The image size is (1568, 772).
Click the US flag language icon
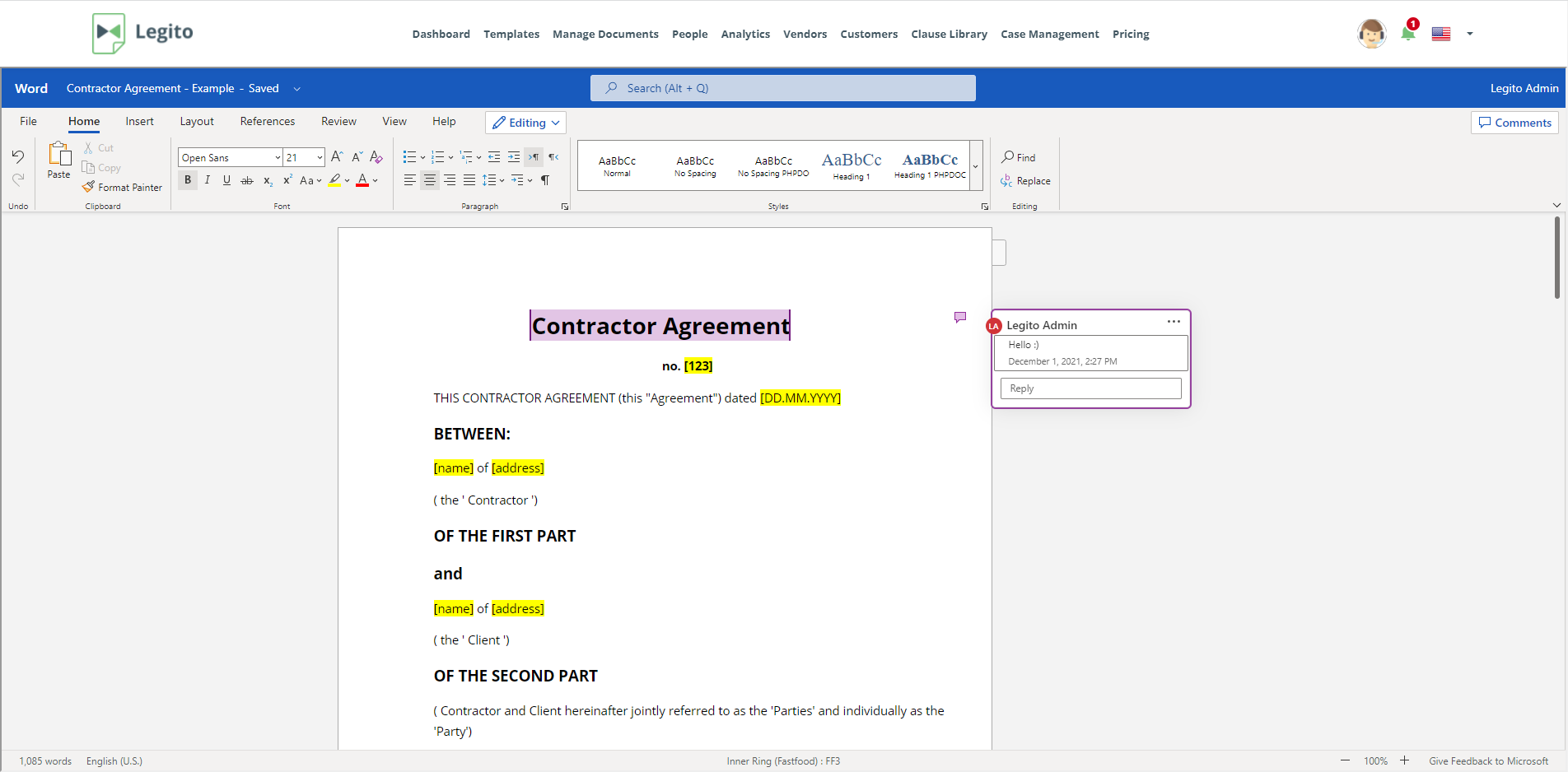[1441, 34]
